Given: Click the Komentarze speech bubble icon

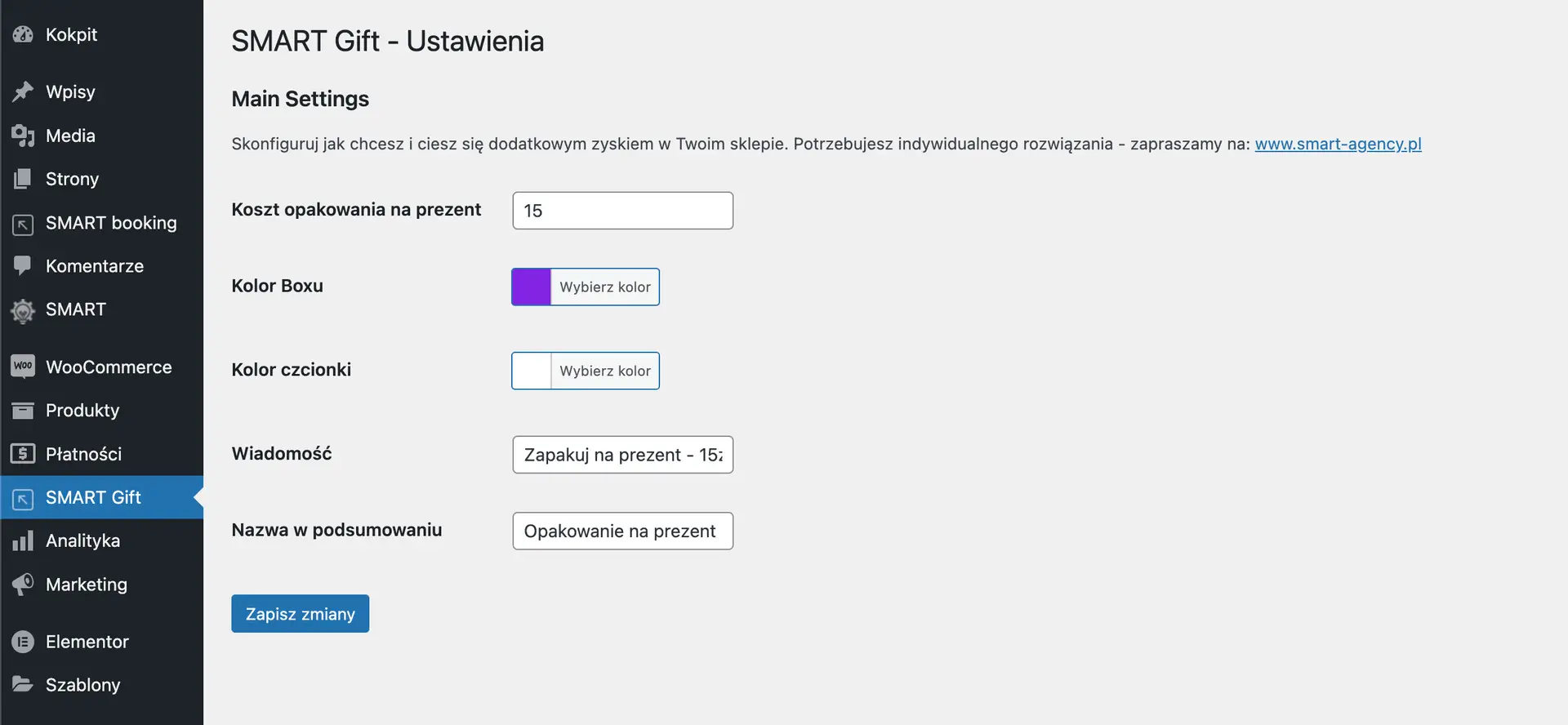Looking at the screenshot, I should [x=23, y=265].
